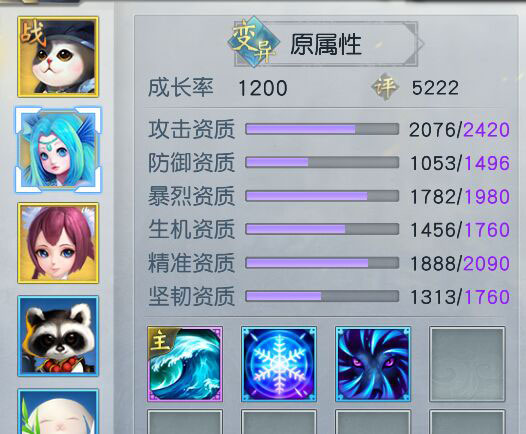
Task: Open the dark wolf eyes skill icon
Action: click(x=373, y=364)
